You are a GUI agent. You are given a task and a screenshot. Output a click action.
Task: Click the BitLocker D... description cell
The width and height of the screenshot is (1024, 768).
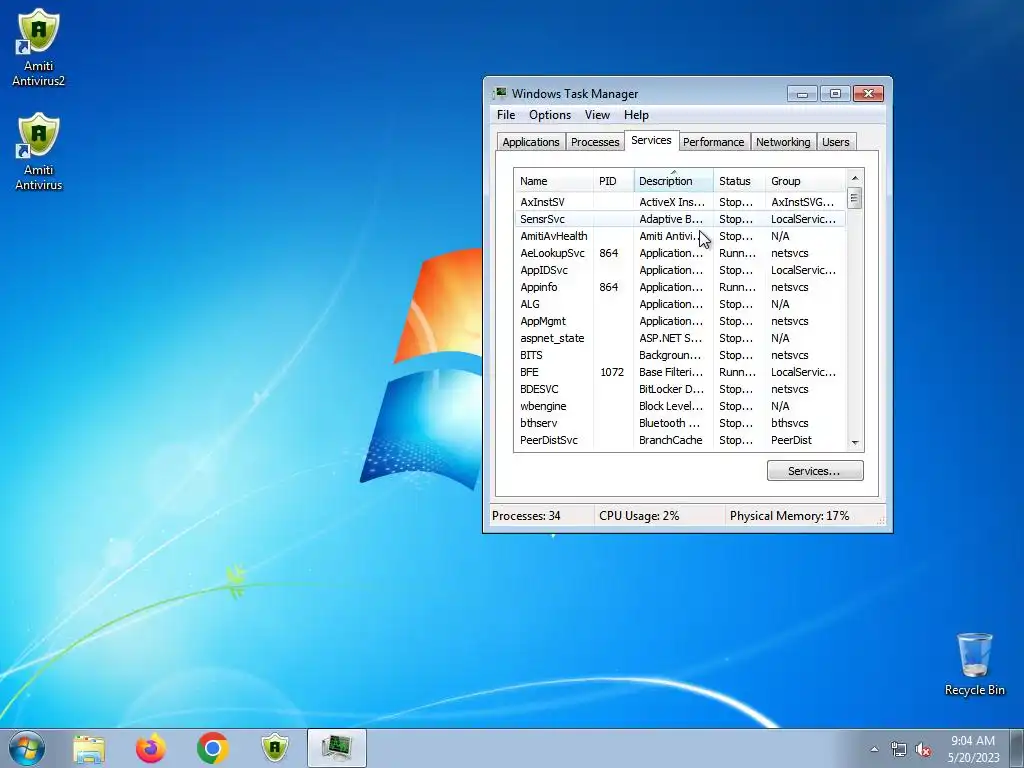point(671,389)
